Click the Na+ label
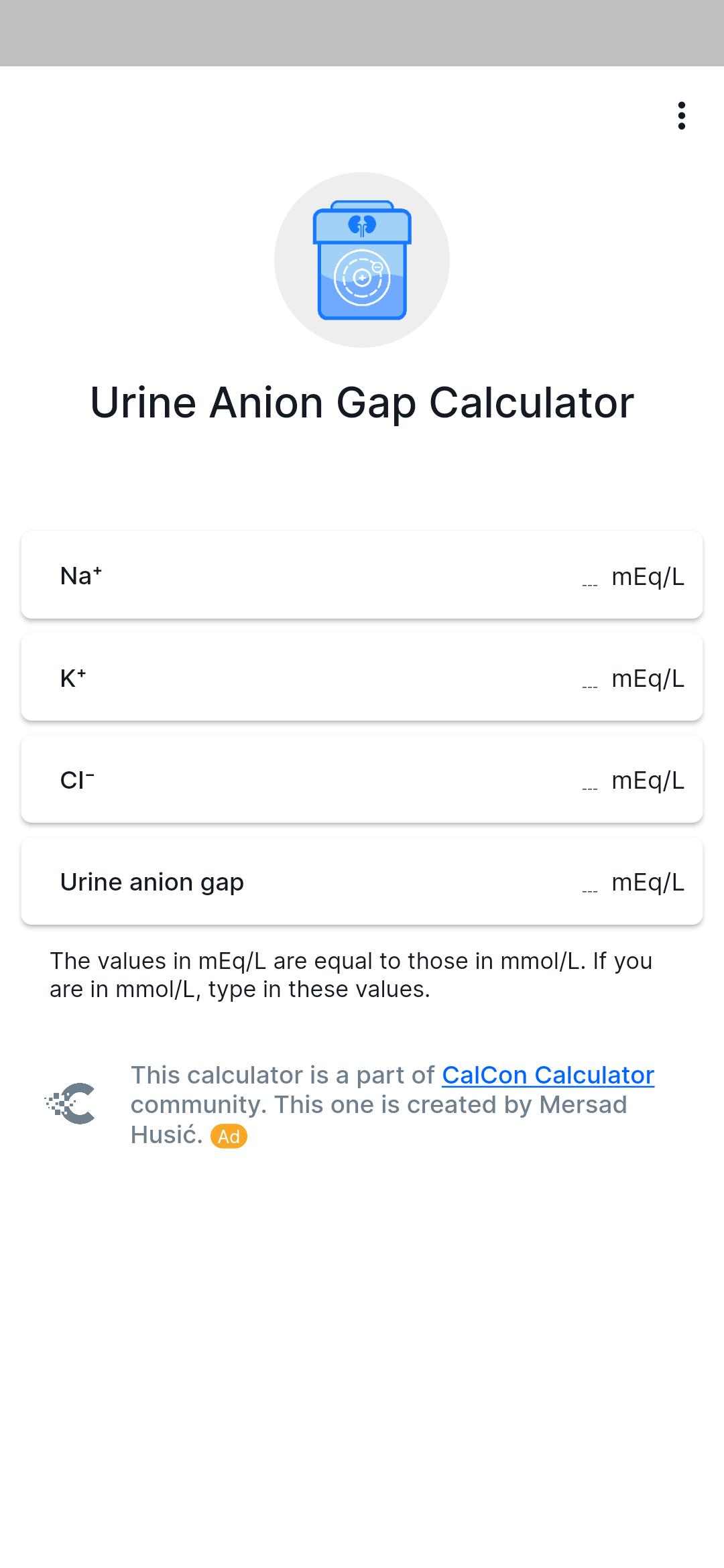724x1568 pixels. tap(81, 576)
